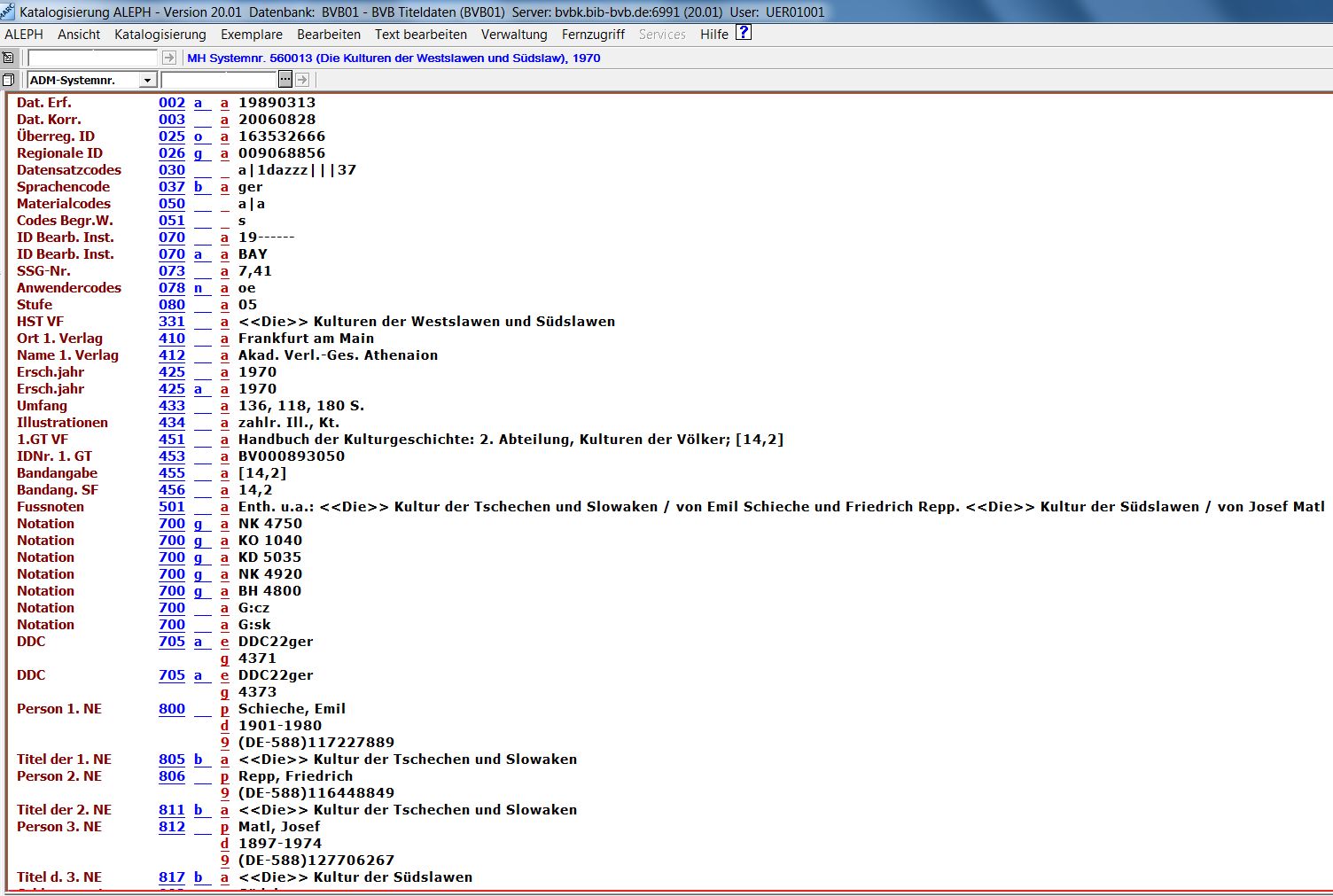Expand the ADM-Systemnr. dropdown

[148, 81]
